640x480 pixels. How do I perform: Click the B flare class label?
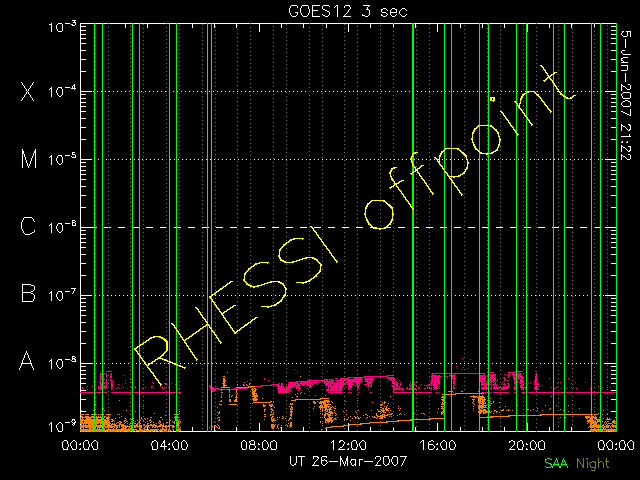click(x=28, y=293)
